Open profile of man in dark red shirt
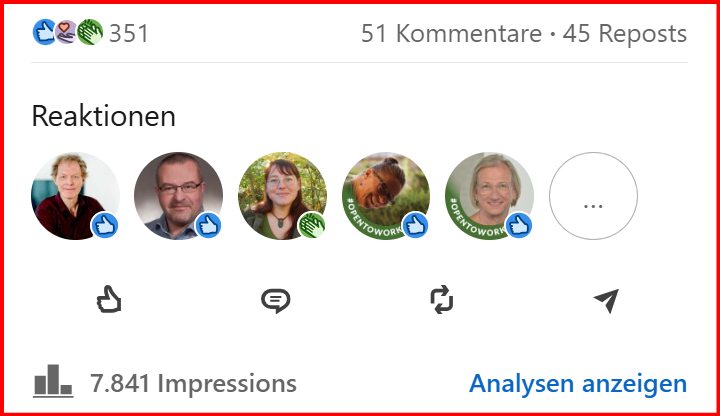 coord(75,196)
